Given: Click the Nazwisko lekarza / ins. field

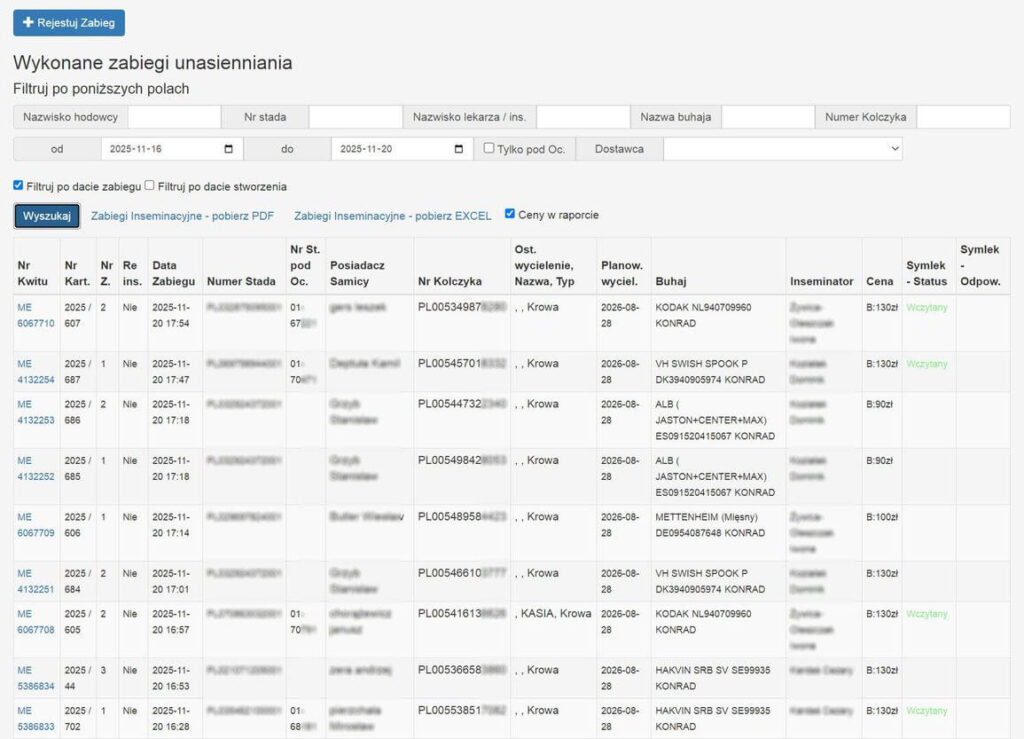Looking at the screenshot, I should [x=582, y=117].
